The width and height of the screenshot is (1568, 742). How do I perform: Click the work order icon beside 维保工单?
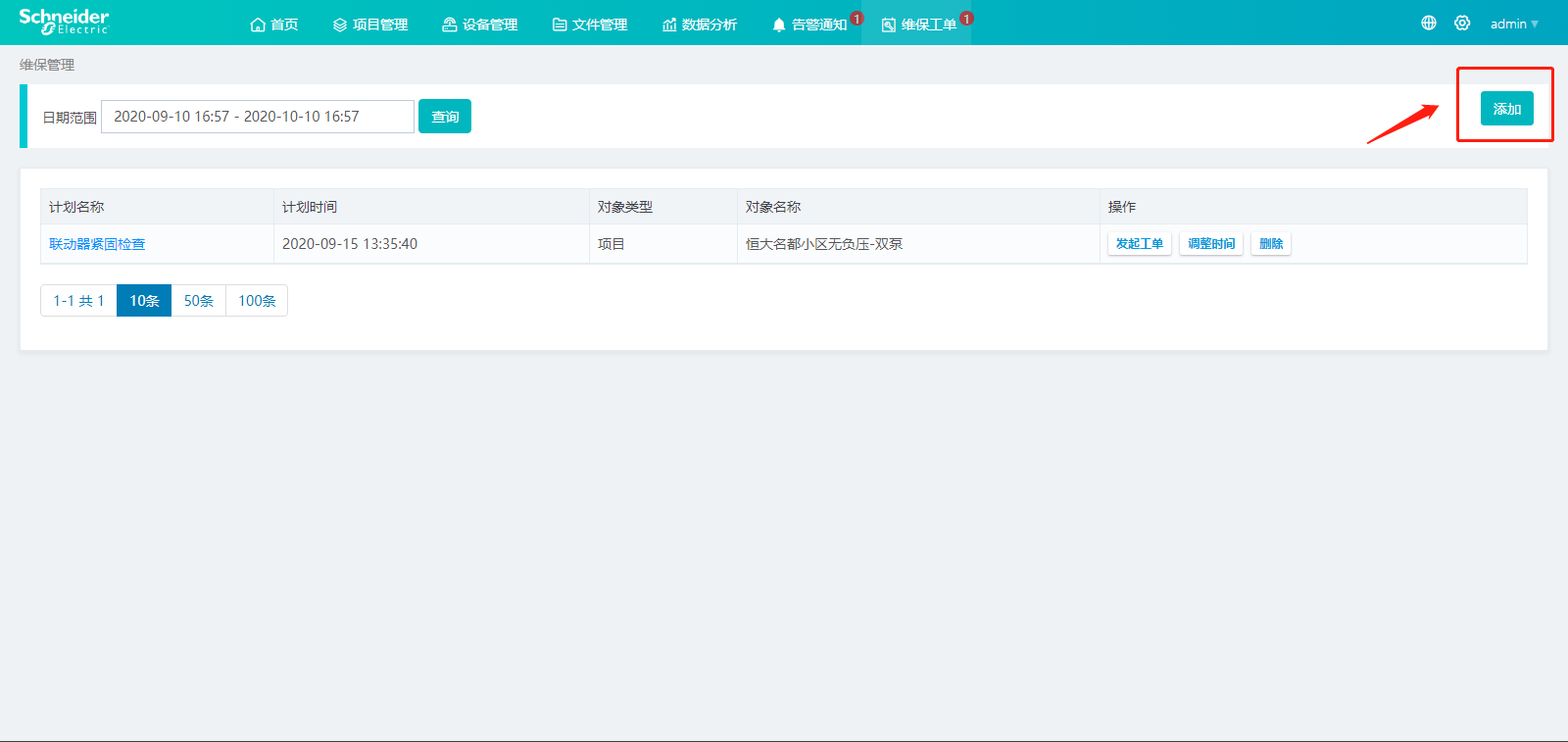tap(889, 25)
